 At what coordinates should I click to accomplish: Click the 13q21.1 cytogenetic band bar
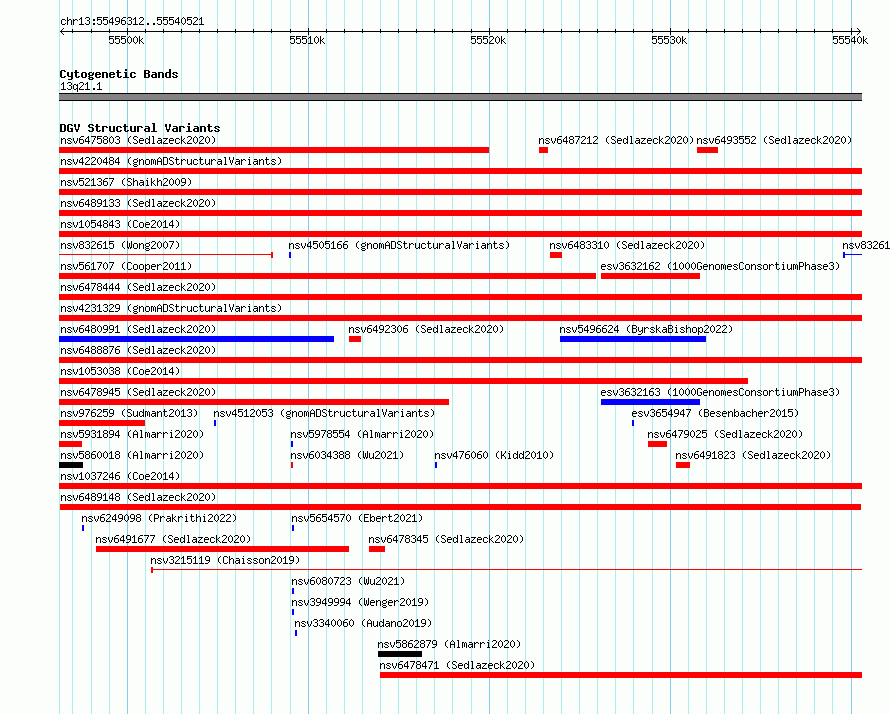tap(460, 97)
